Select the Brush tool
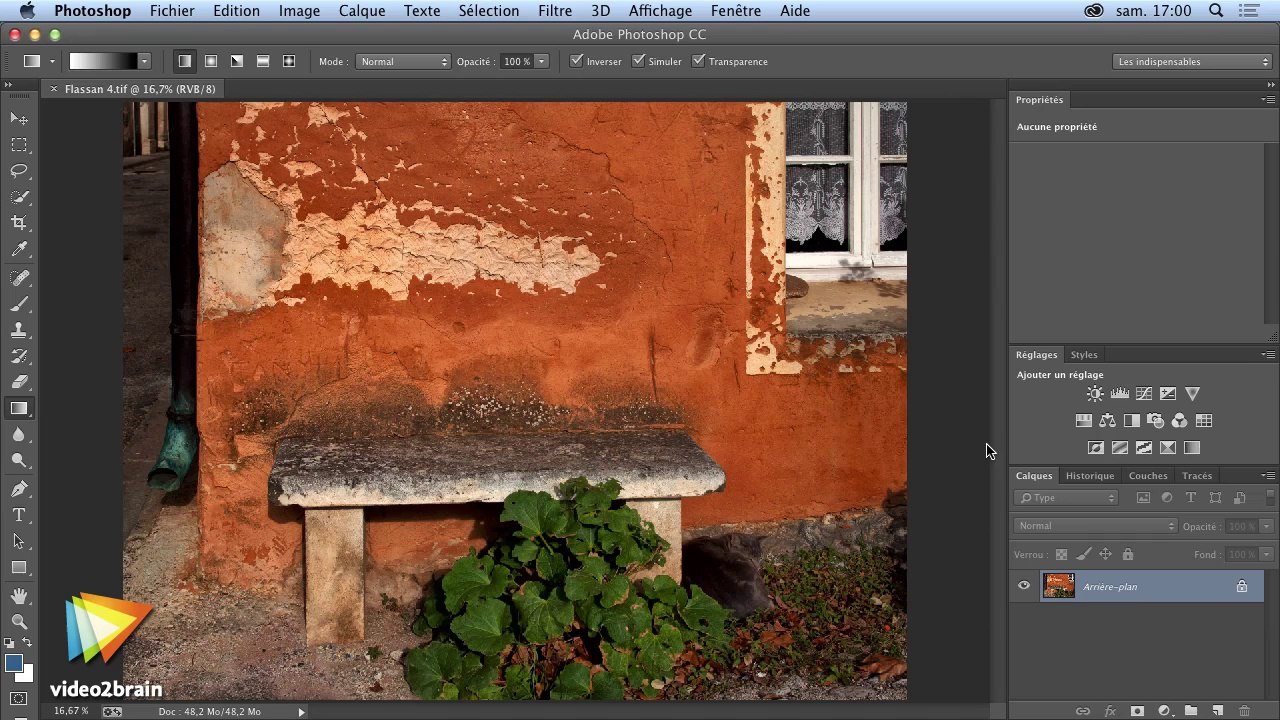The width and height of the screenshot is (1280, 720). pyautogui.click(x=19, y=303)
